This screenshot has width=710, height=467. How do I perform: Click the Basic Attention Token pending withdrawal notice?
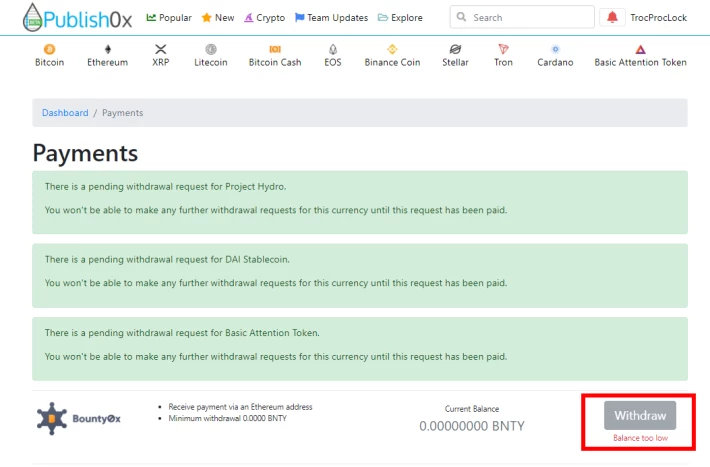(x=360, y=349)
